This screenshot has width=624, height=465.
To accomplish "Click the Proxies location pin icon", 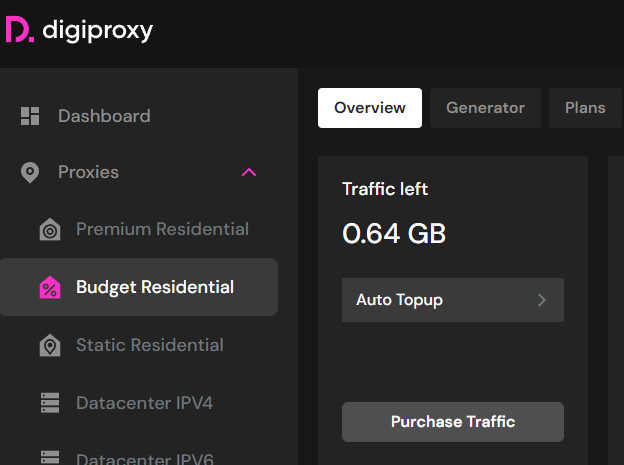I will click(30, 172).
